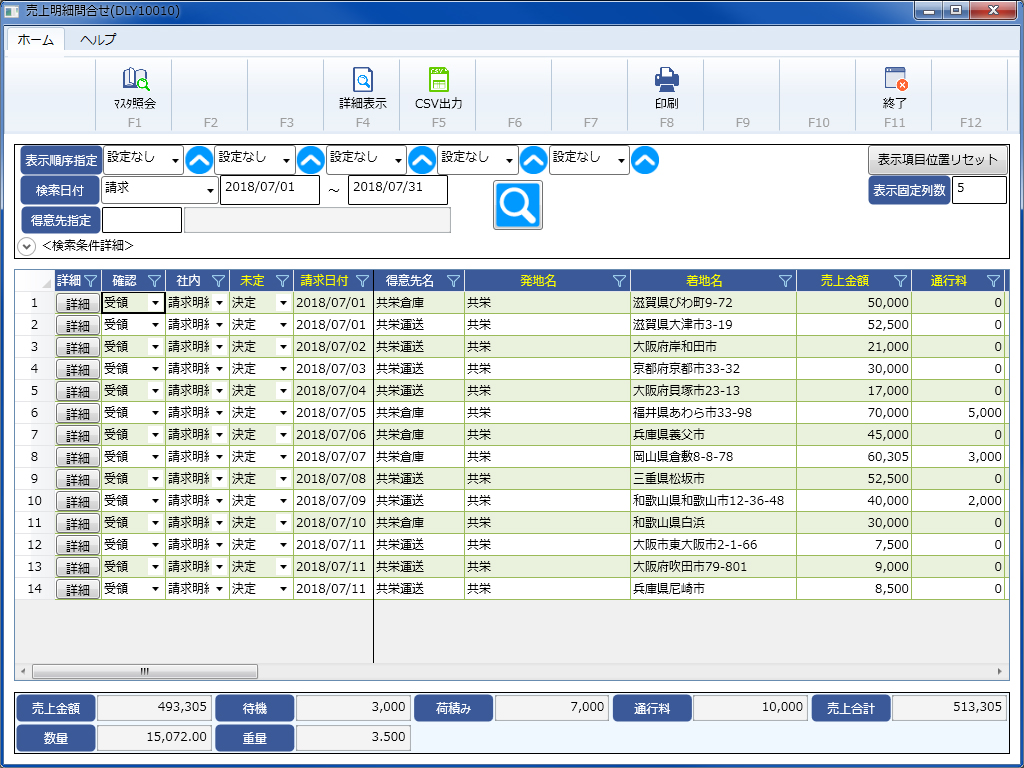This screenshot has width=1024, height=768.
Task: Toggle sort direction arrow after third 設定なし
Action: (x=422, y=160)
